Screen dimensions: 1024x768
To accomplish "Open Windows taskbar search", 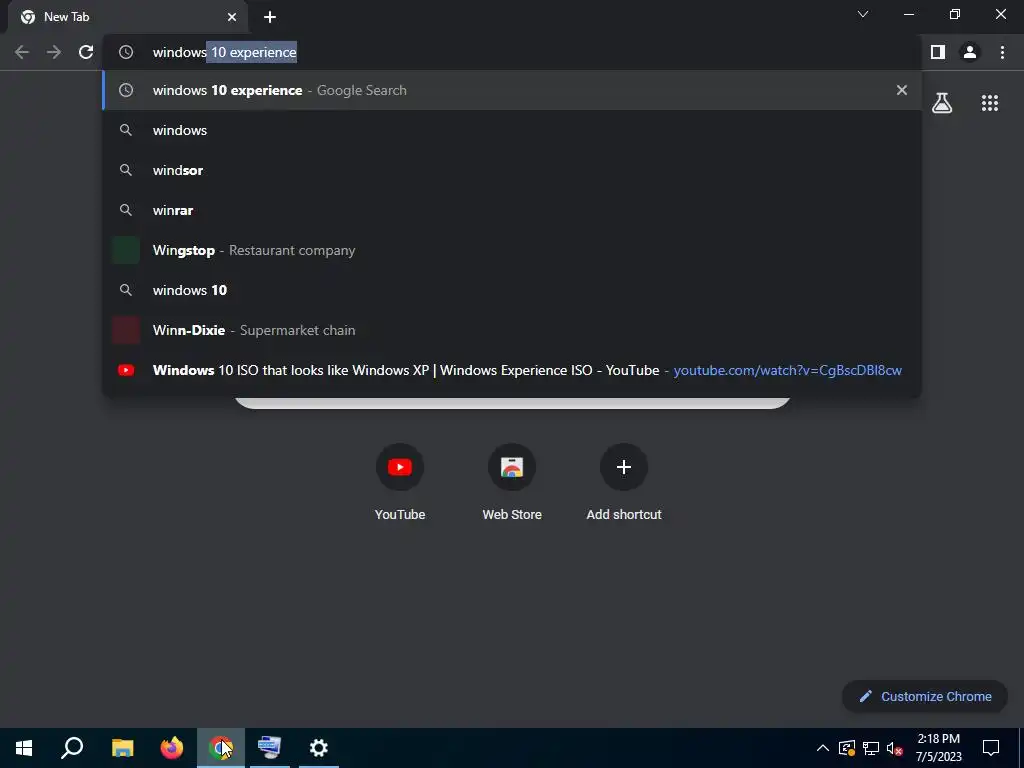I will [72, 748].
